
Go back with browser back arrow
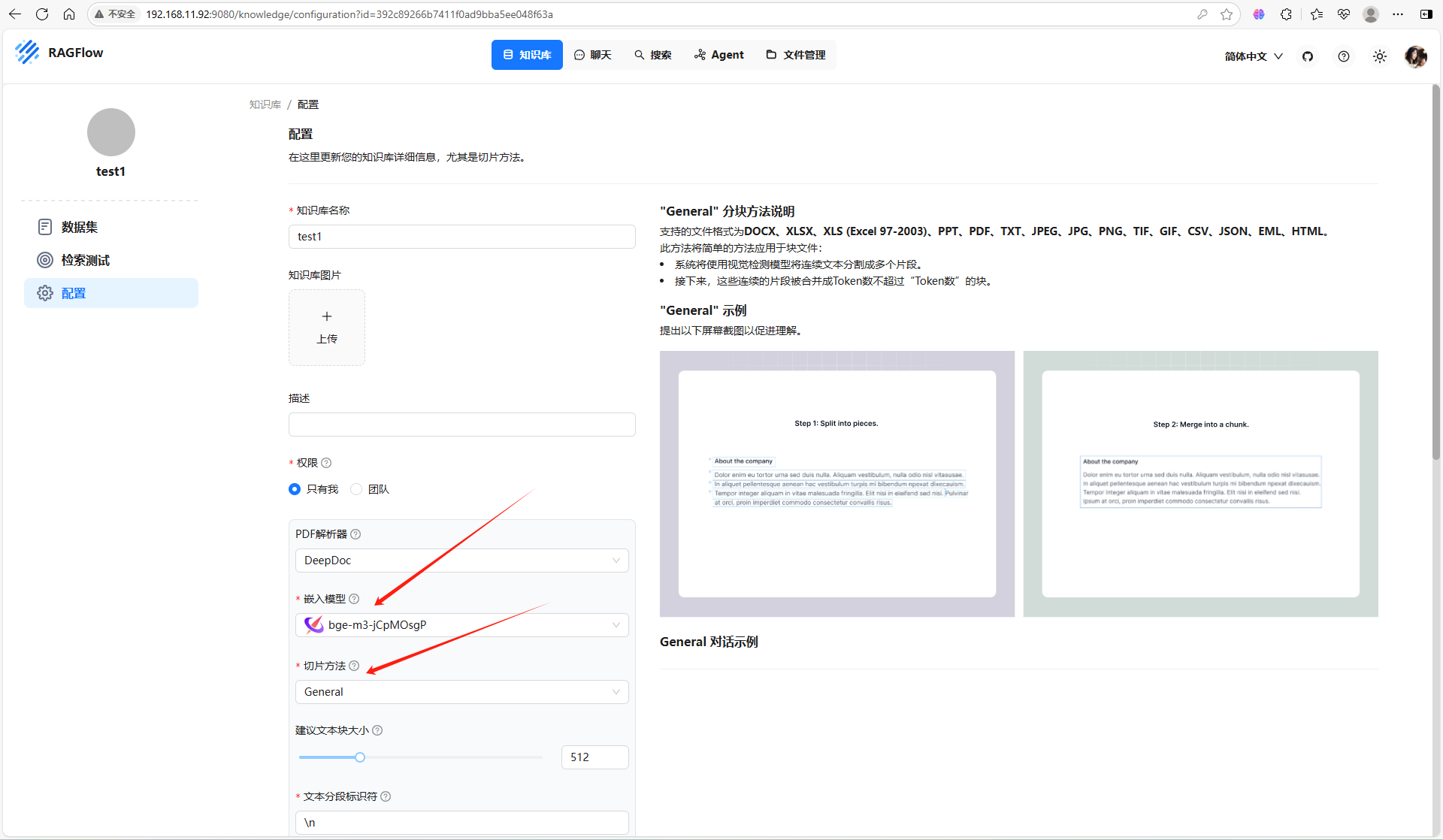tap(15, 14)
